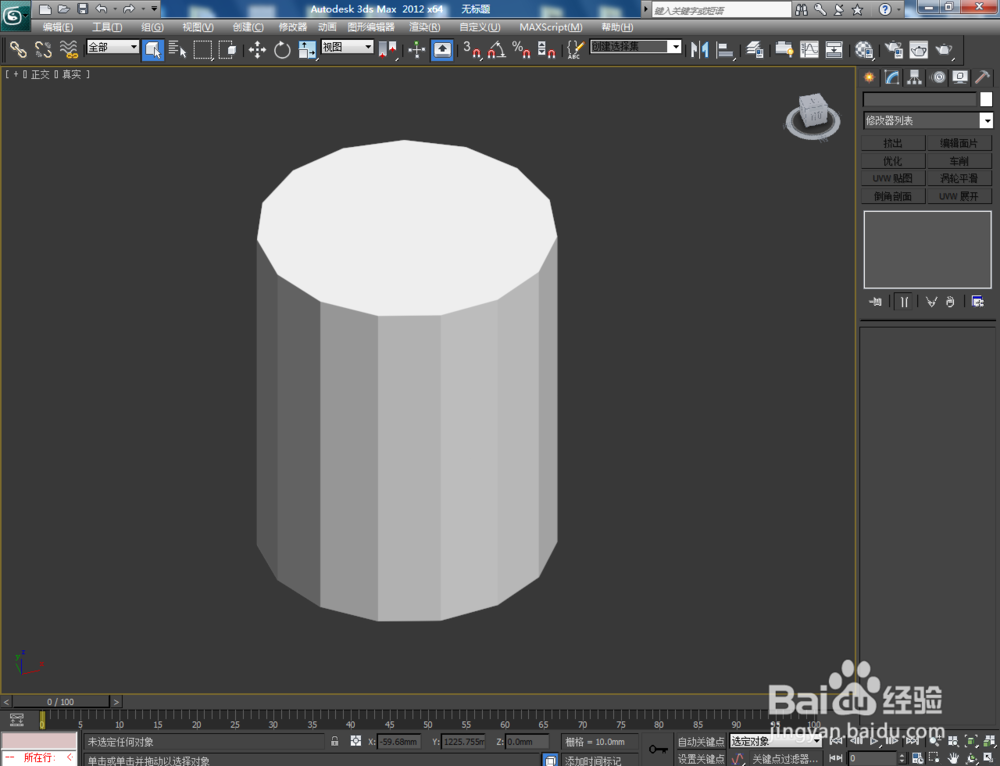The image size is (1000, 766).
Task: Click the 关键点过滤器 button
Action: (784, 758)
